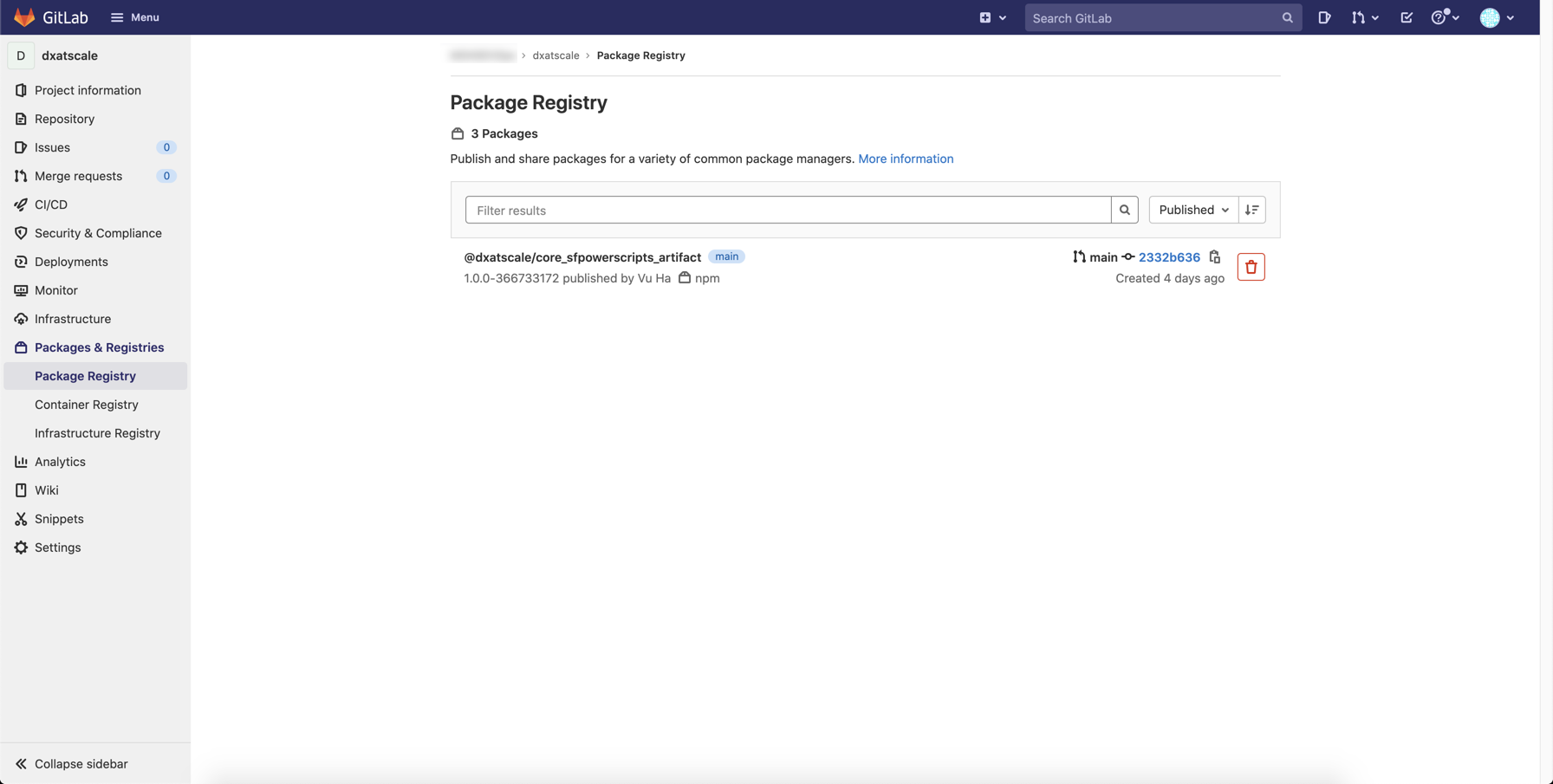The image size is (1553, 784).
Task: Open the Issues icon in top bar
Action: [1324, 17]
